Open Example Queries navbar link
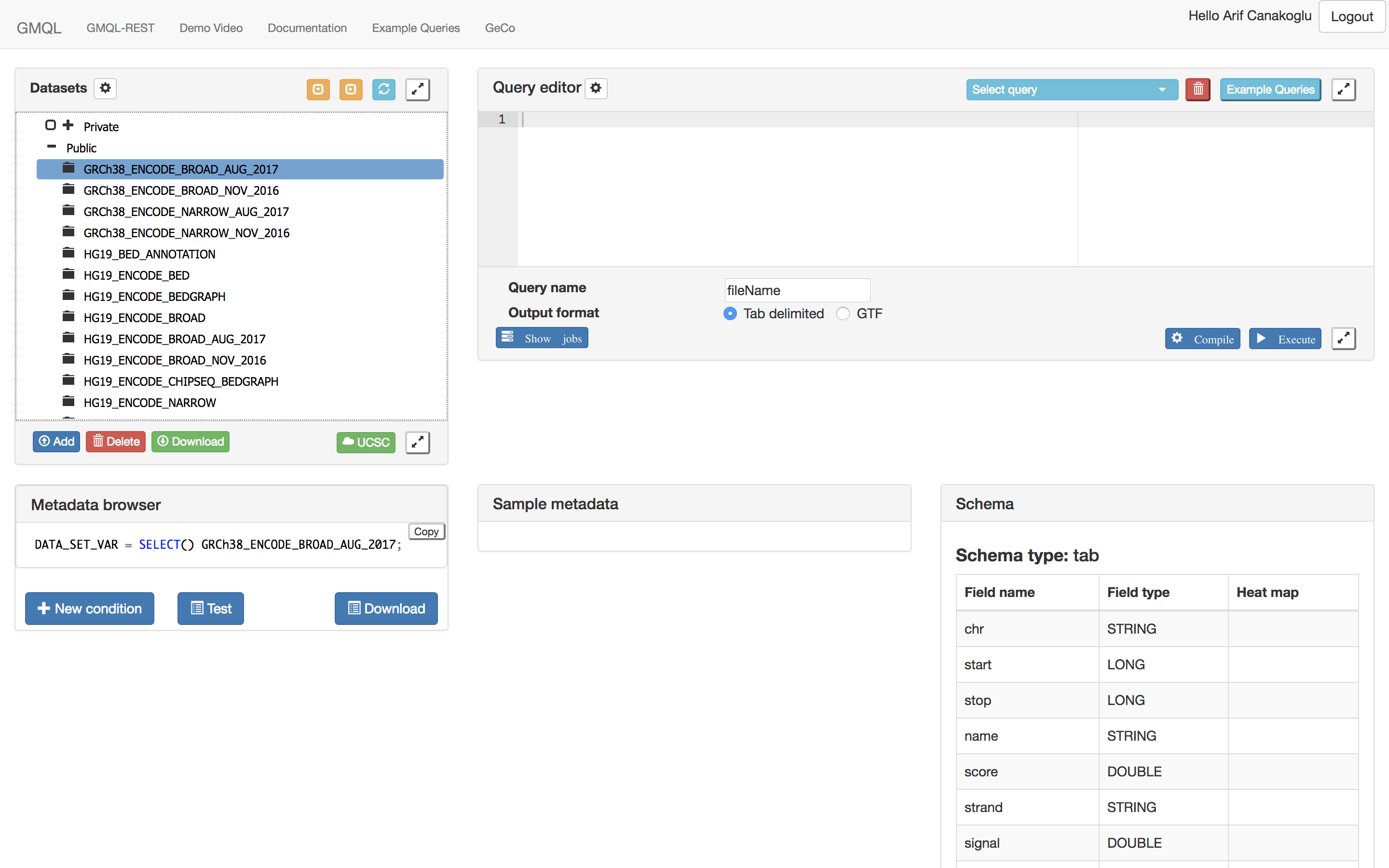Image resolution: width=1389 pixels, height=868 pixels. [x=416, y=28]
